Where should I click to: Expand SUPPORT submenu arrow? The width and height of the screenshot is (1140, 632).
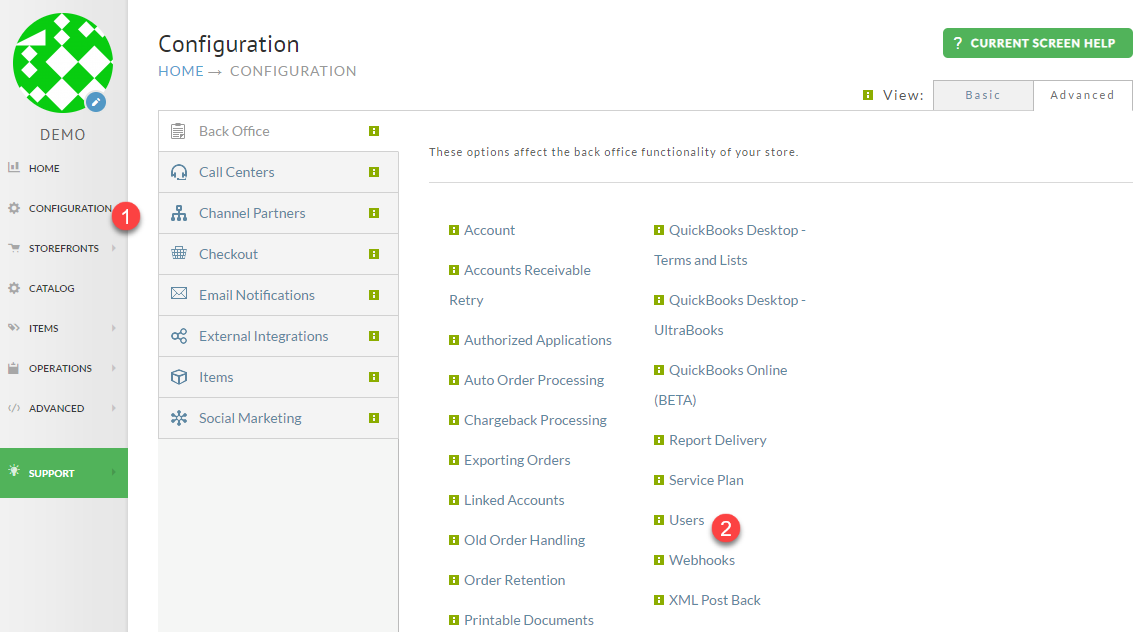point(114,473)
